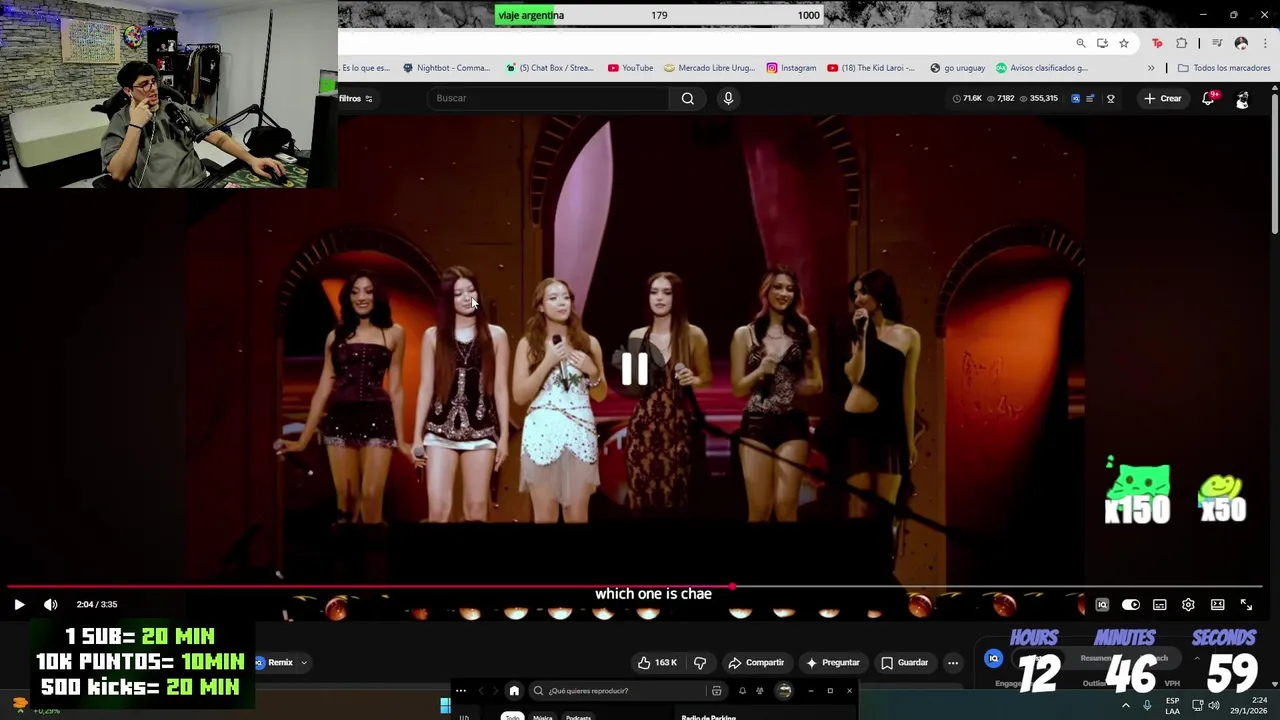Screen dimensions: 1280x720
Task: Click the vidIQ blue icon in the header
Action: [x=1075, y=98]
